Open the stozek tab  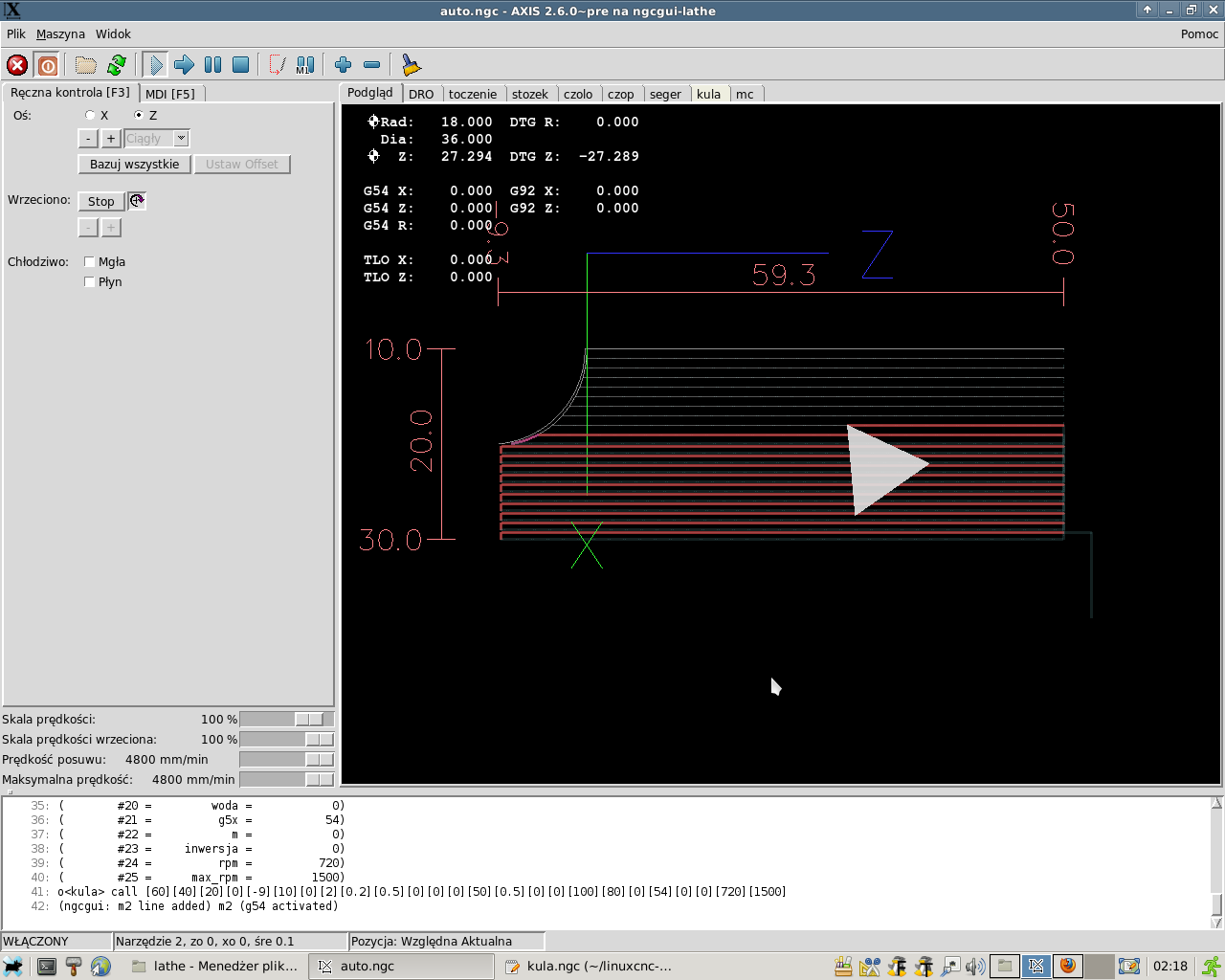pos(530,94)
